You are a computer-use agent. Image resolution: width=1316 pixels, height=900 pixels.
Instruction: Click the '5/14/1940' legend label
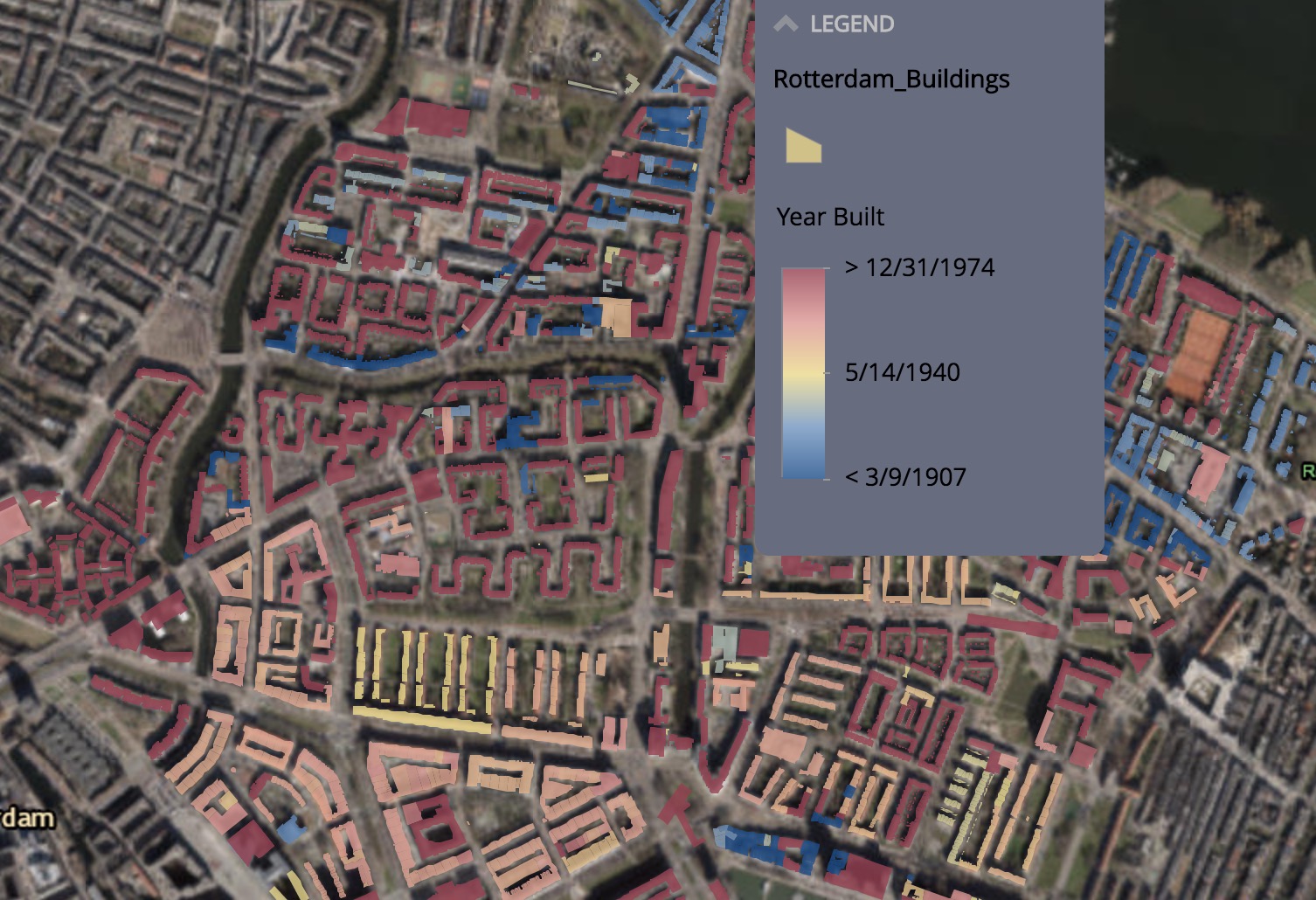coord(903,372)
